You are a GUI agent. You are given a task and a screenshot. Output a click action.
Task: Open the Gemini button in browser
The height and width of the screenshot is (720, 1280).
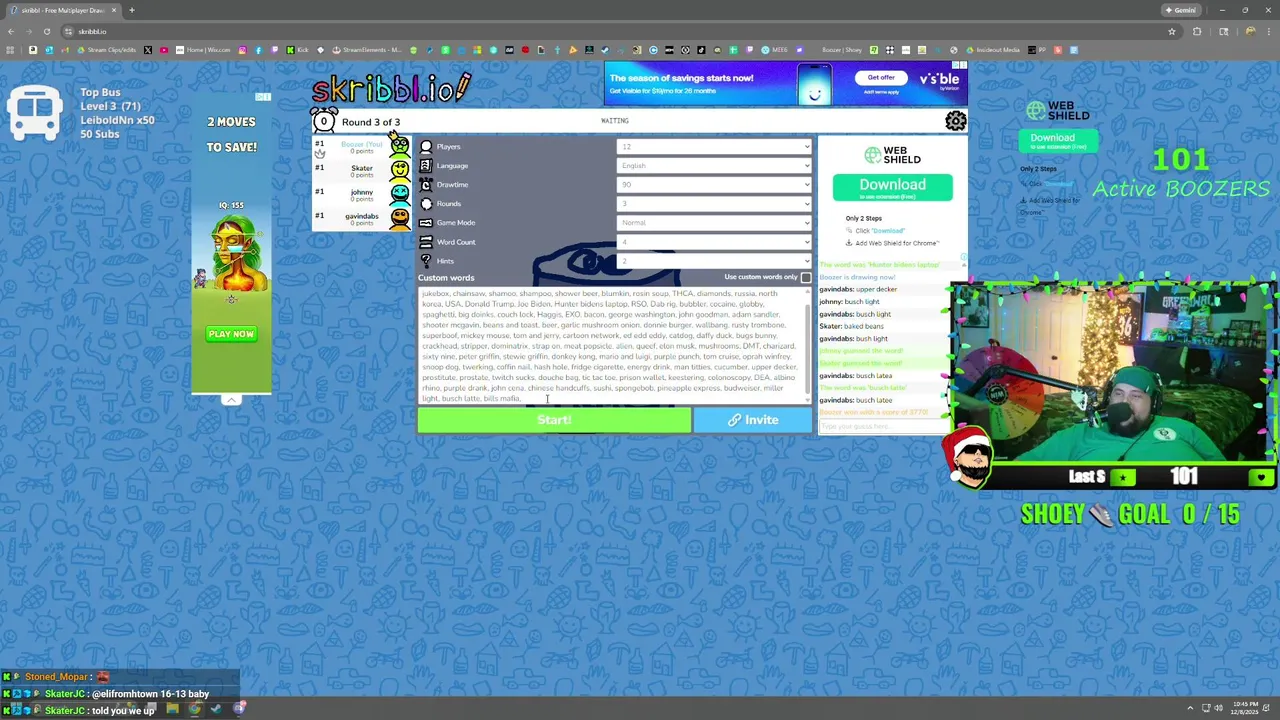tap(1180, 10)
